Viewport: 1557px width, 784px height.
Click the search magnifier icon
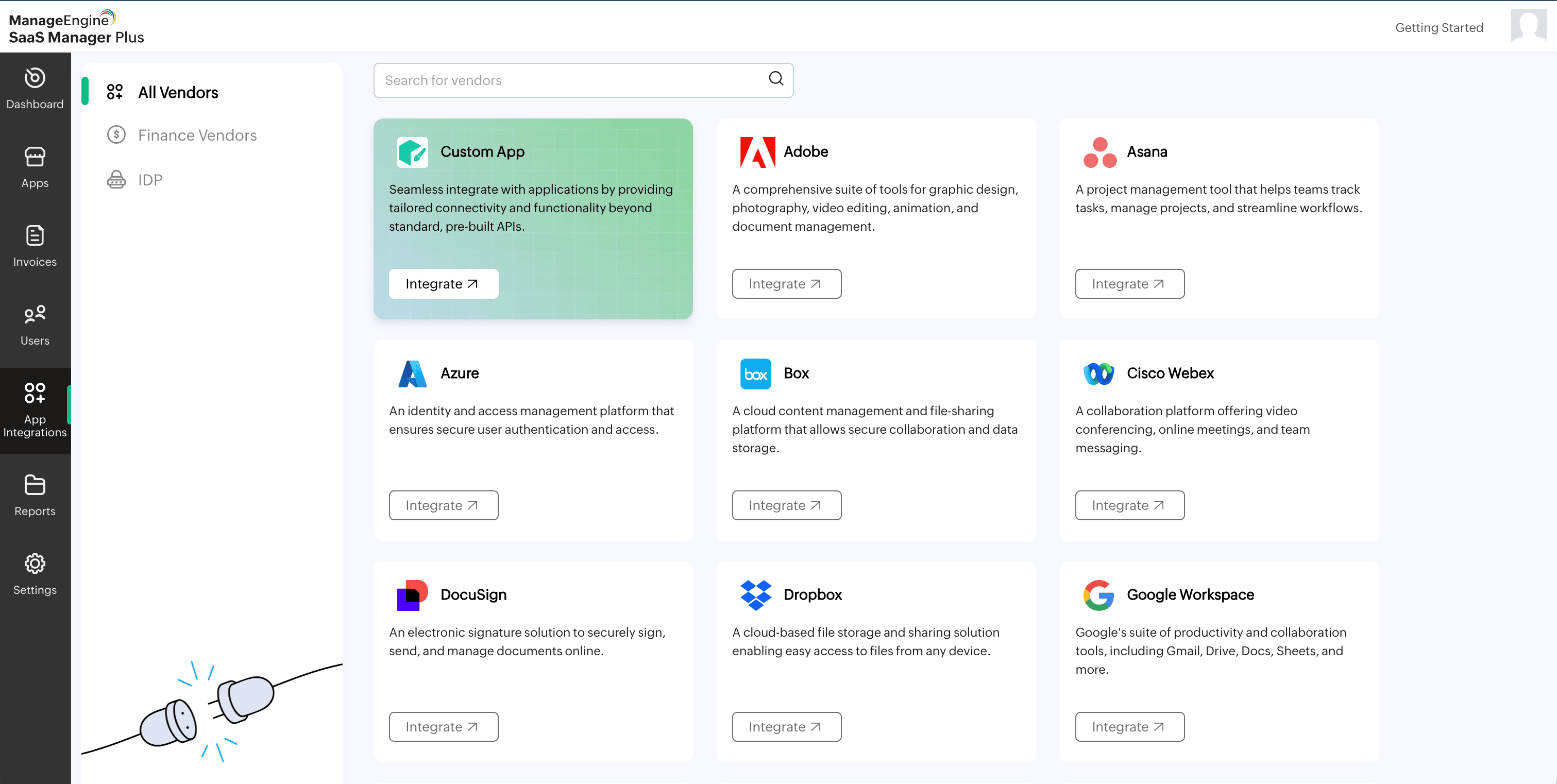(x=775, y=79)
